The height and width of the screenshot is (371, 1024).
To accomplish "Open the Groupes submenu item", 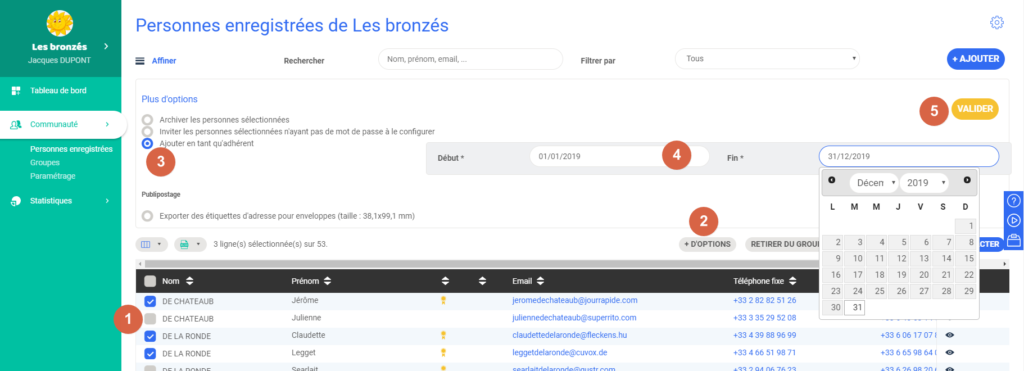I will 44,163.
